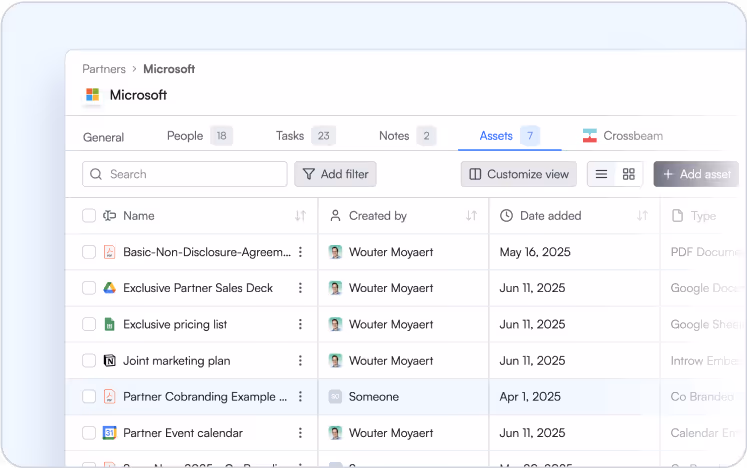Open options menu for Partner Event calendar
The height and width of the screenshot is (468, 747).
(300, 433)
